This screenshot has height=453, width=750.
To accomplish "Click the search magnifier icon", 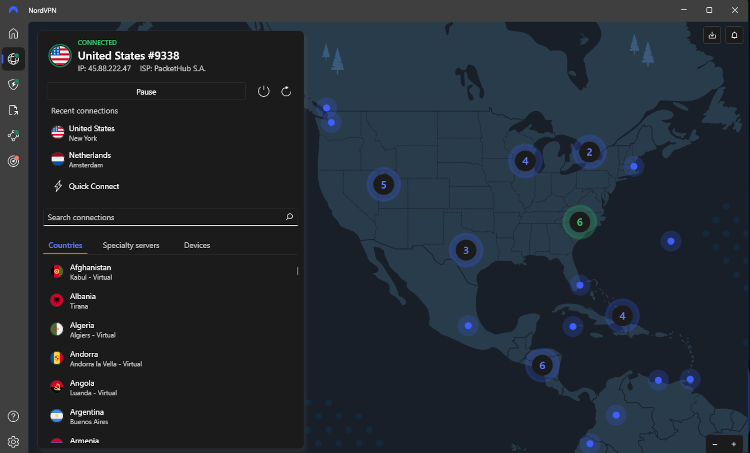I will pos(289,217).
